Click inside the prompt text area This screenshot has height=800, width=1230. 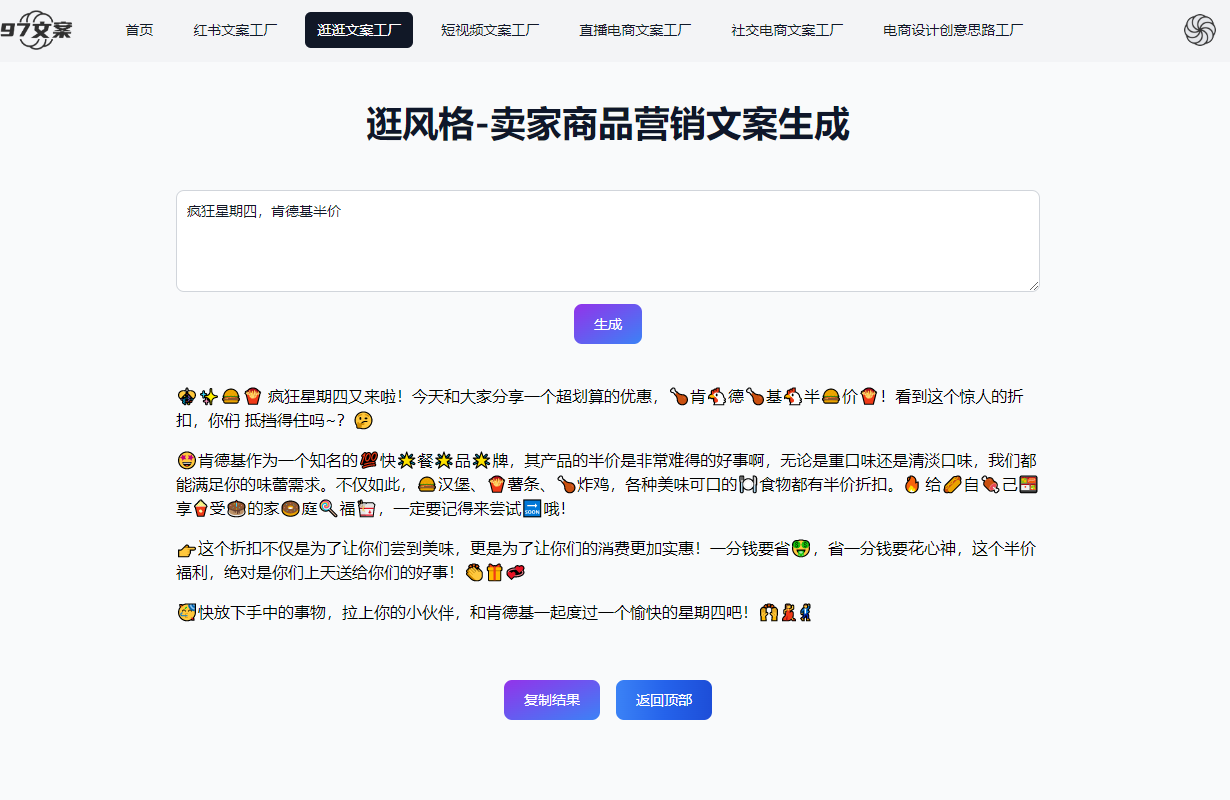pos(607,240)
